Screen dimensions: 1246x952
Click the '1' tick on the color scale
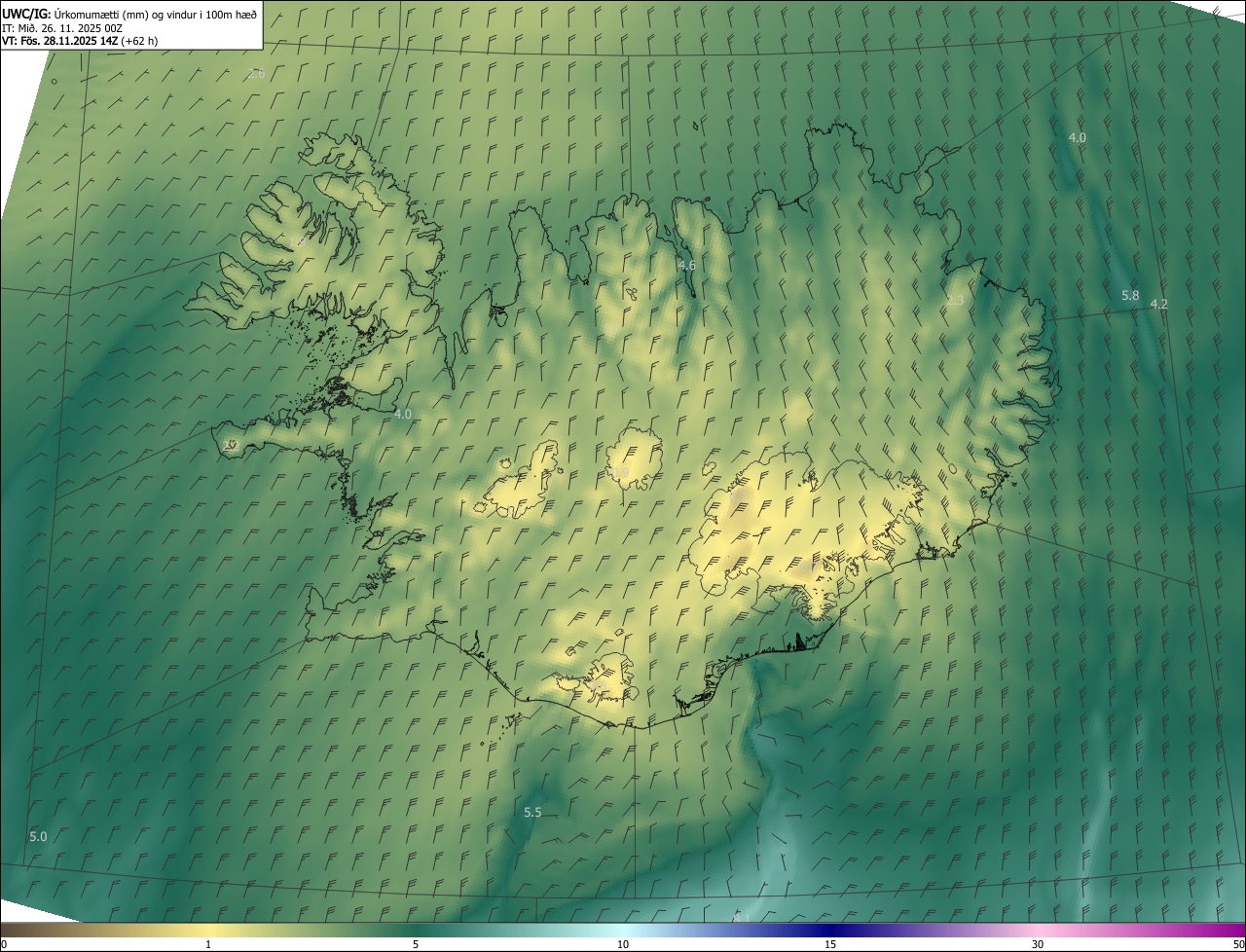click(x=208, y=944)
